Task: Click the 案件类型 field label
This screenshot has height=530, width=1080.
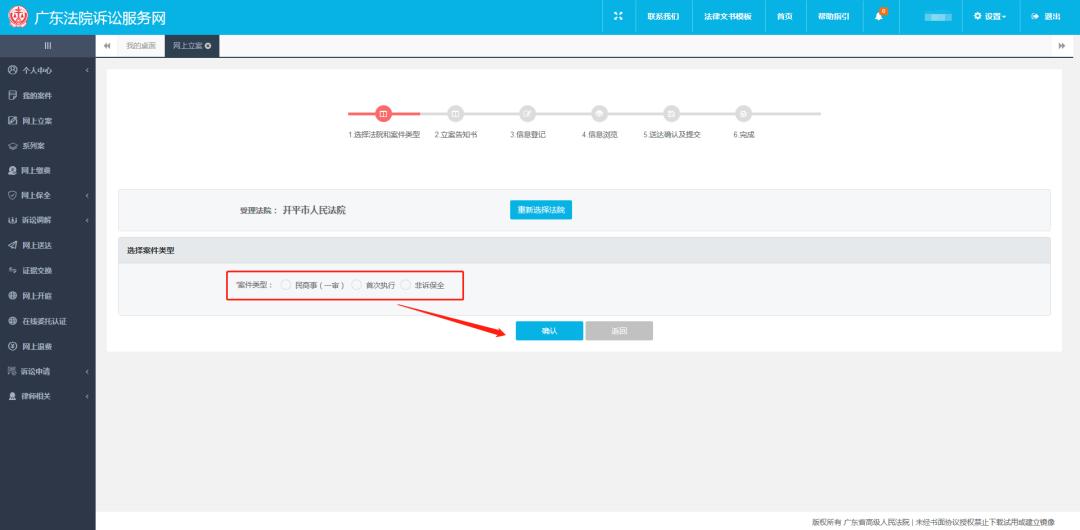Action: coord(254,285)
